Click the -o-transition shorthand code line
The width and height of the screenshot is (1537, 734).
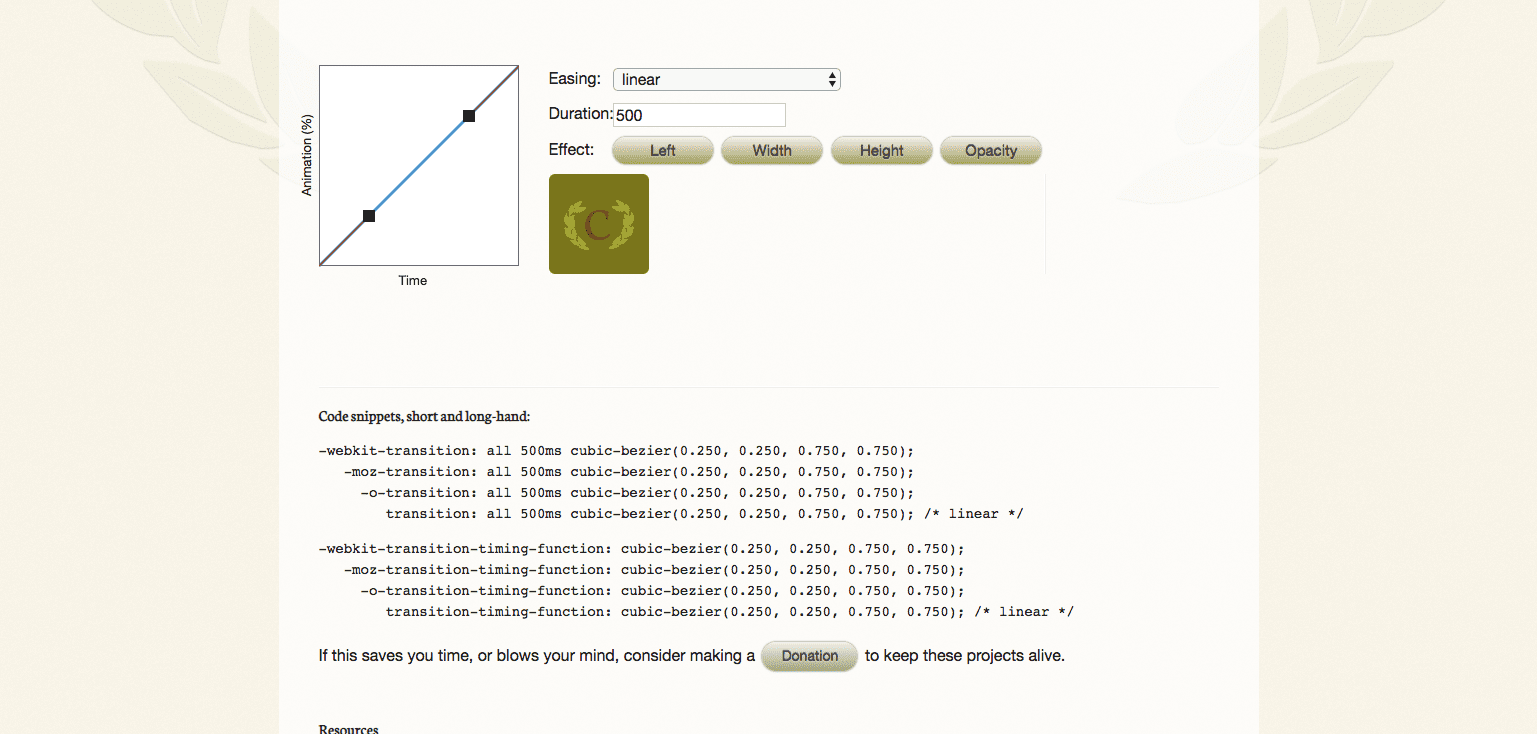(637, 493)
